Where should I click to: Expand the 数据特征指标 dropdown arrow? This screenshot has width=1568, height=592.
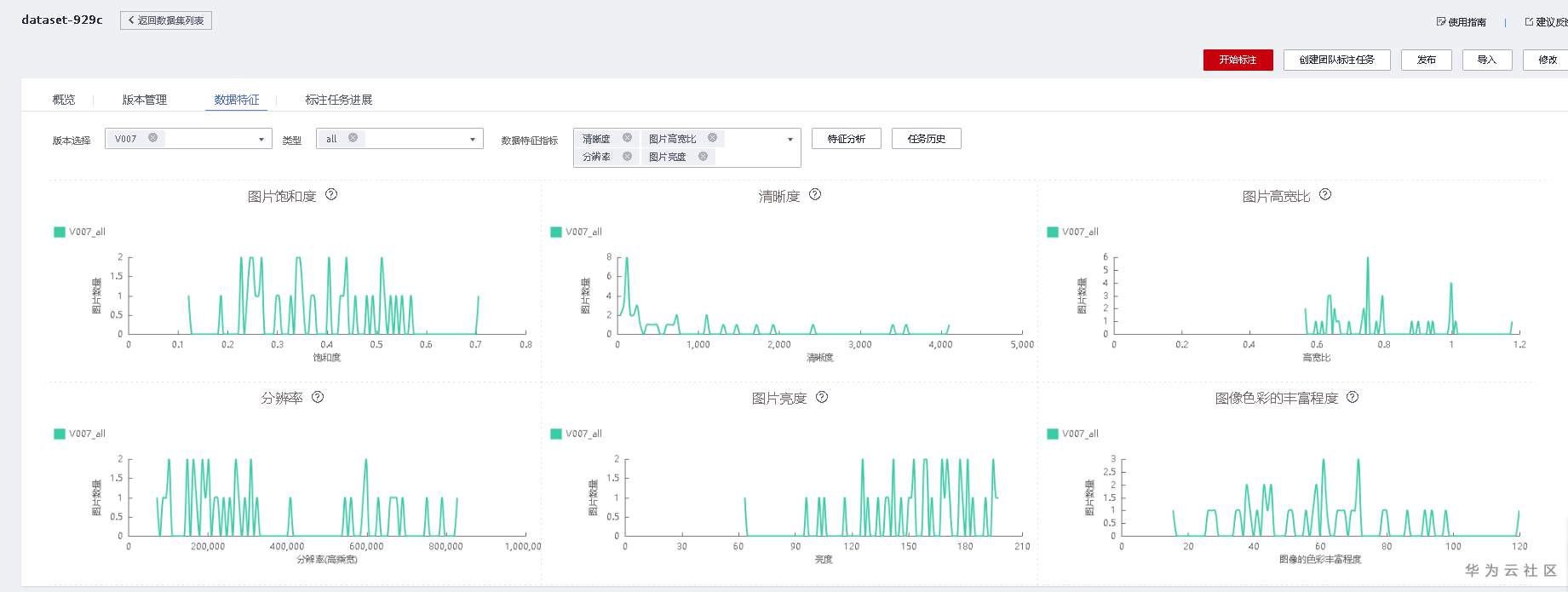(x=790, y=140)
